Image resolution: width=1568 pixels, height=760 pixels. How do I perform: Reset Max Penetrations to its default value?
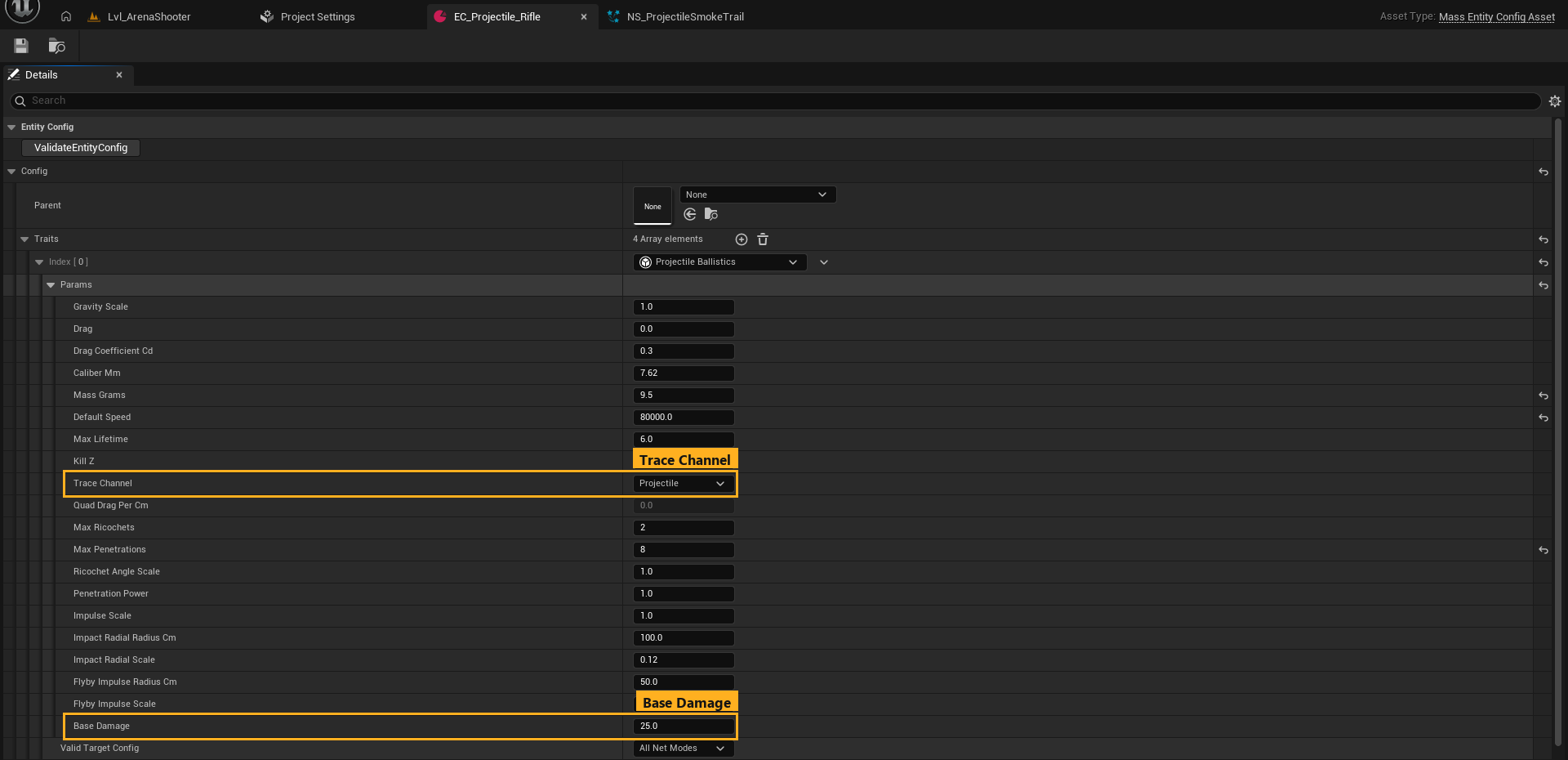tap(1543, 550)
